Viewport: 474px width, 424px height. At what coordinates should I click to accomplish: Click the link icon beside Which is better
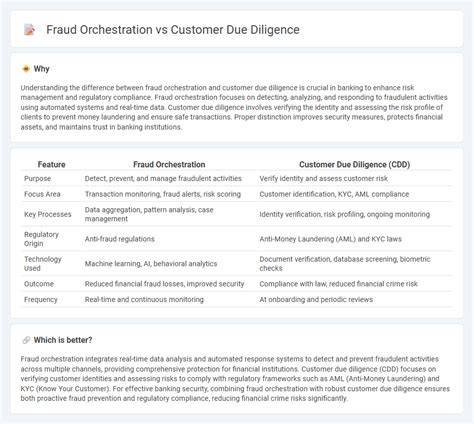pos(26,340)
